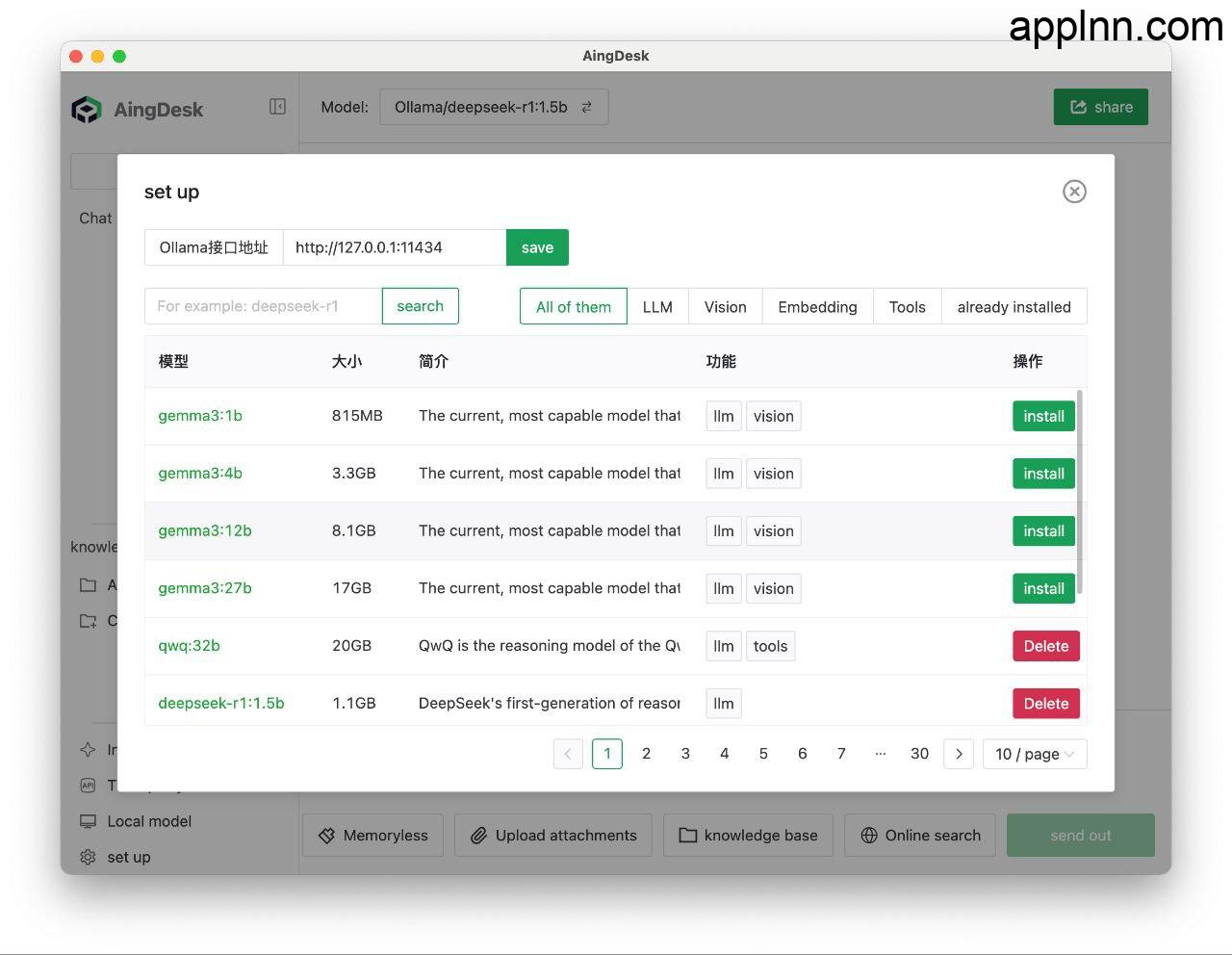Focus the model search field
This screenshot has width=1232, height=955.
[x=263, y=306]
